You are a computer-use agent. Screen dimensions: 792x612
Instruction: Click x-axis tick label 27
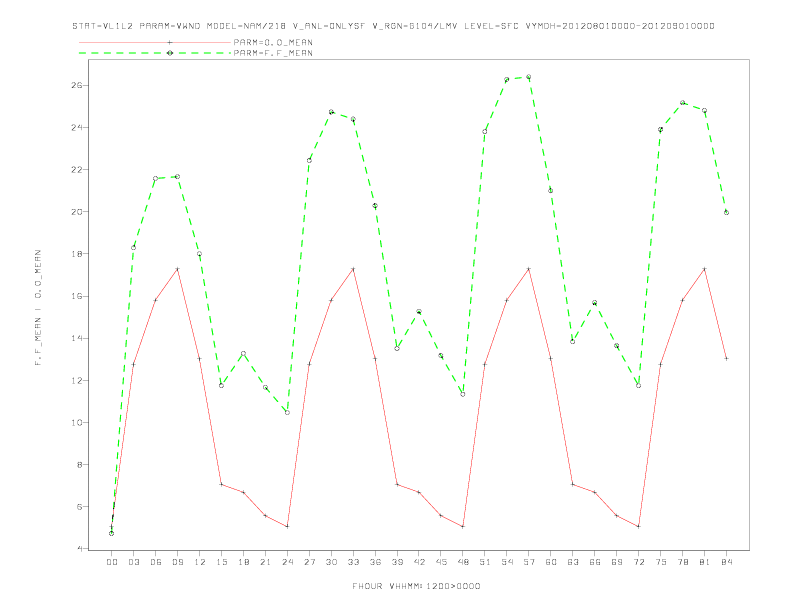pyautogui.click(x=309, y=562)
